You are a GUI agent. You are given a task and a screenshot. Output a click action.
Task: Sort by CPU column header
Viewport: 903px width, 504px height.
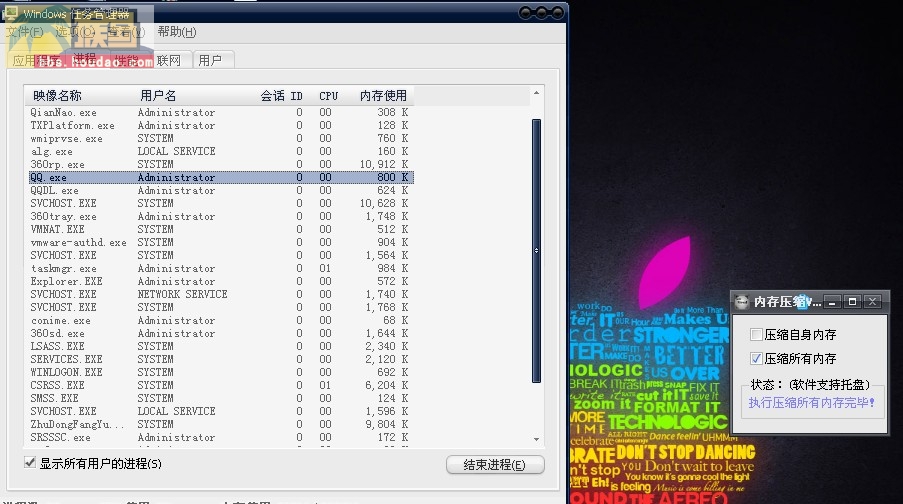tap(328, 96)
